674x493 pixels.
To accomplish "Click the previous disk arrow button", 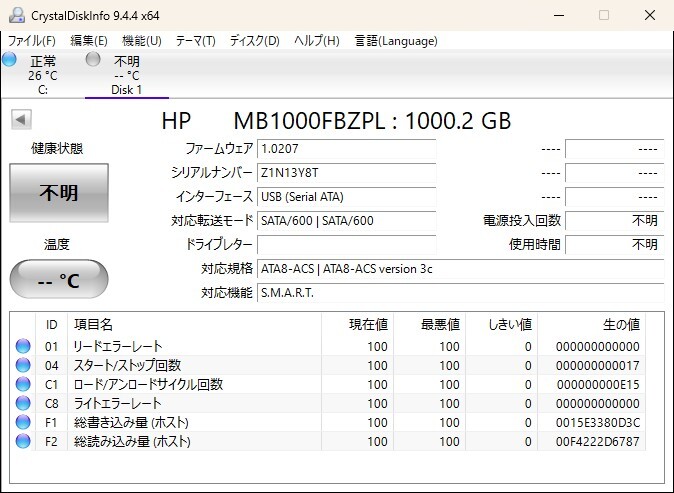I will [x=21, y=119].
